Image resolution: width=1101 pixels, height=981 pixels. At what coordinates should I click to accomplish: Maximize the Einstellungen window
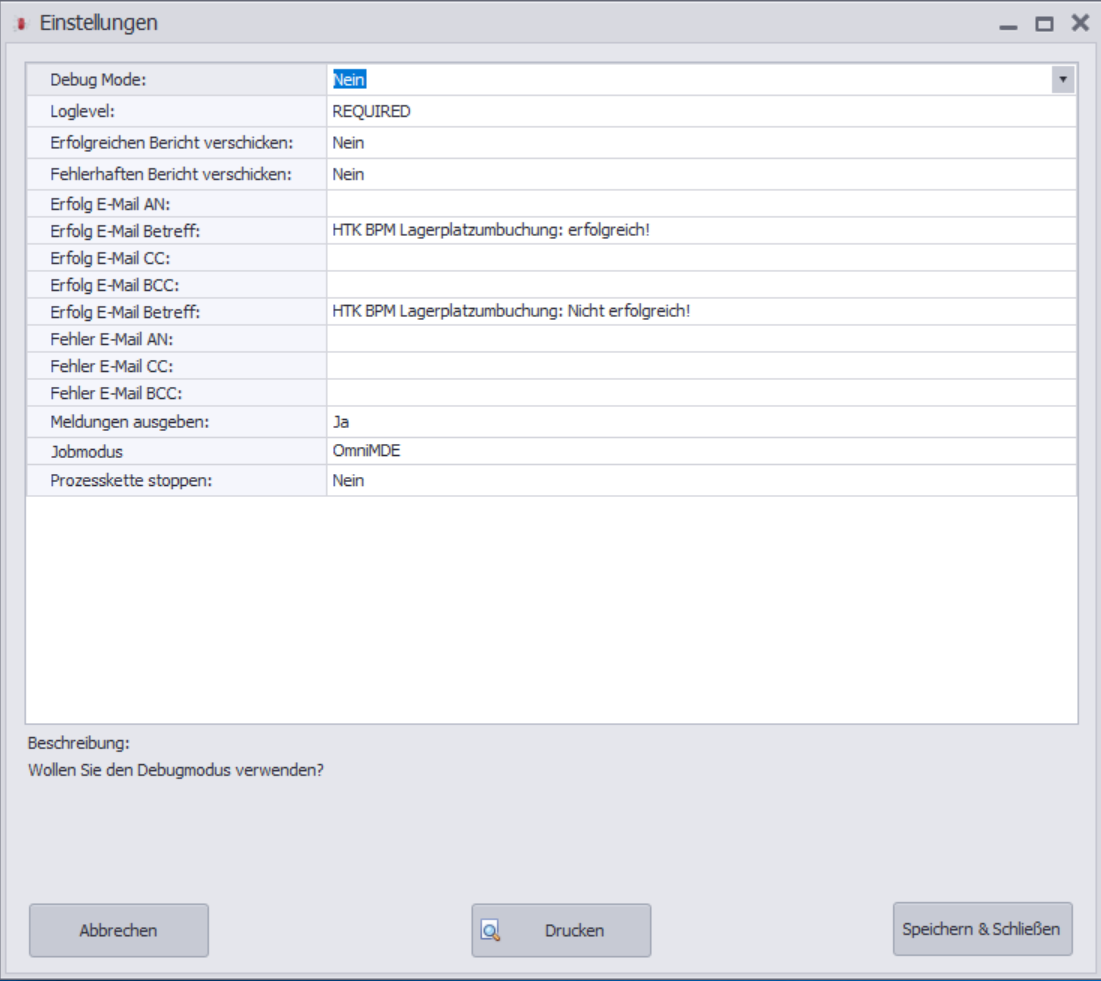(1044, 24)
